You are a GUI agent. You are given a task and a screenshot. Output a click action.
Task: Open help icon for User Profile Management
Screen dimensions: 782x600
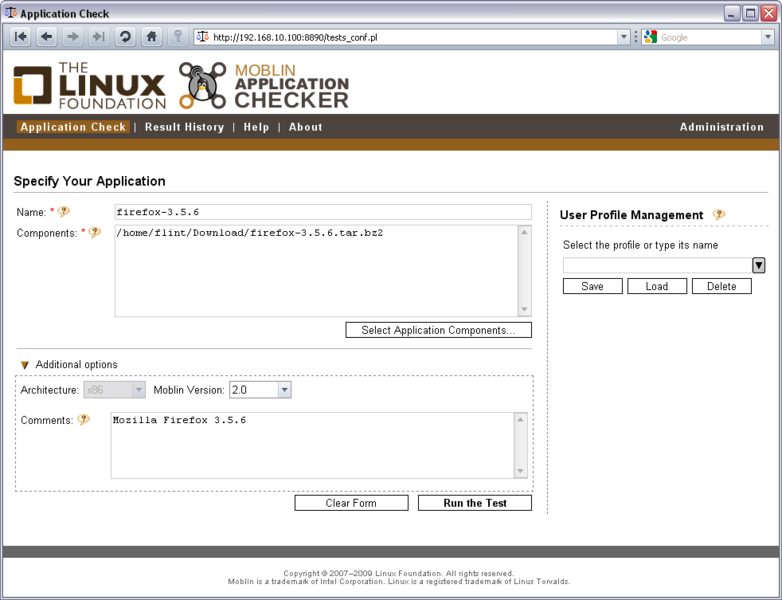coord(719,214)
